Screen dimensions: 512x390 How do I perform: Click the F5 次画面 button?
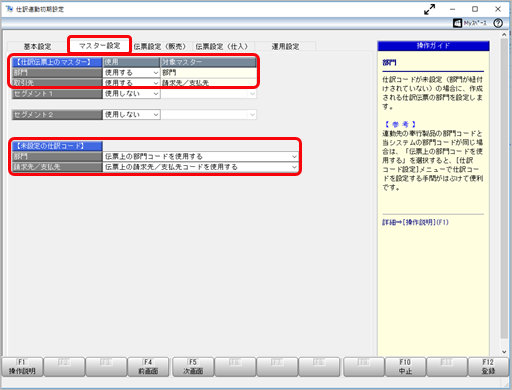(x=193, y=367)
